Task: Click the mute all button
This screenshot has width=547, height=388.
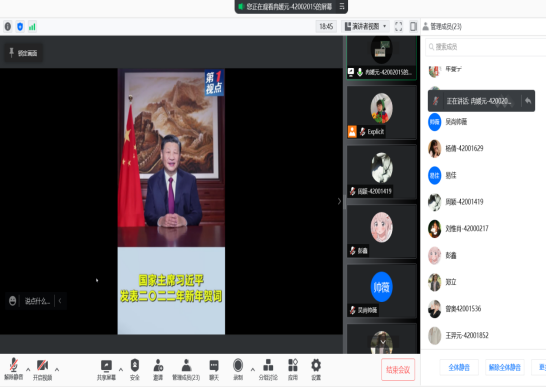Action: point(459,367)
